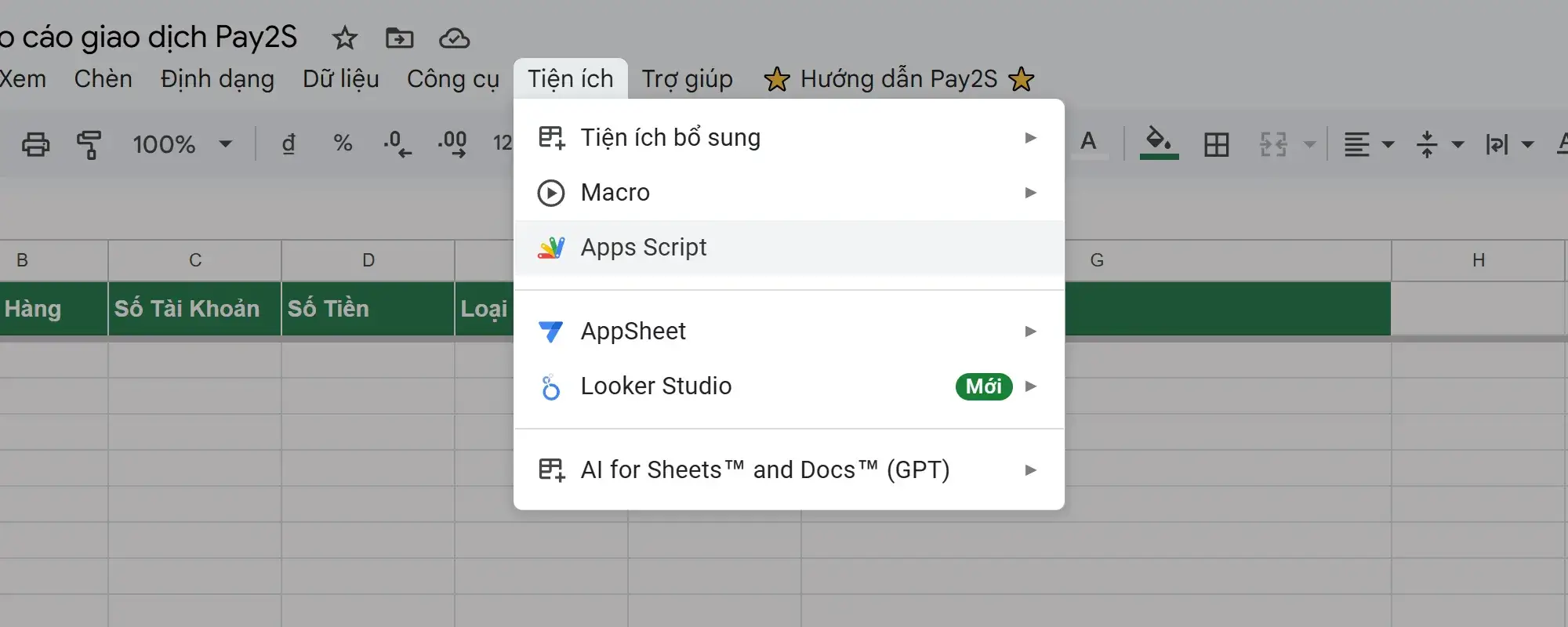Select column G header

click(x=1098, y=260)
